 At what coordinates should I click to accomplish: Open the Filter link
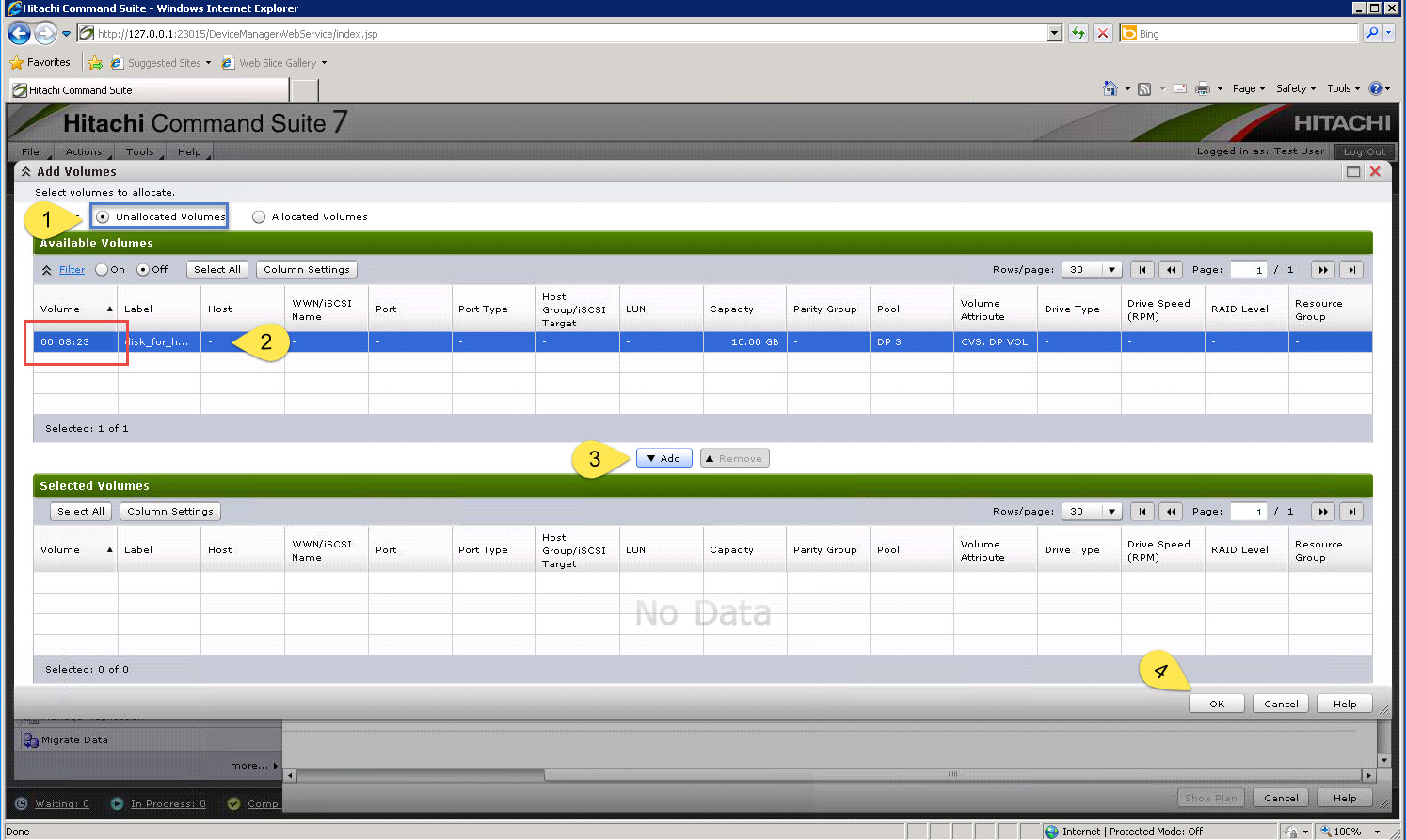click(x=72, y=269)
